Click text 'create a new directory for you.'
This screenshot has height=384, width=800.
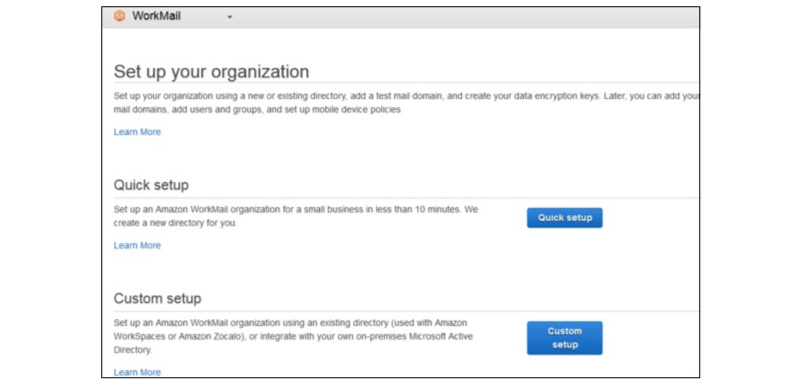pyautogui.click(x=176, y=223)
